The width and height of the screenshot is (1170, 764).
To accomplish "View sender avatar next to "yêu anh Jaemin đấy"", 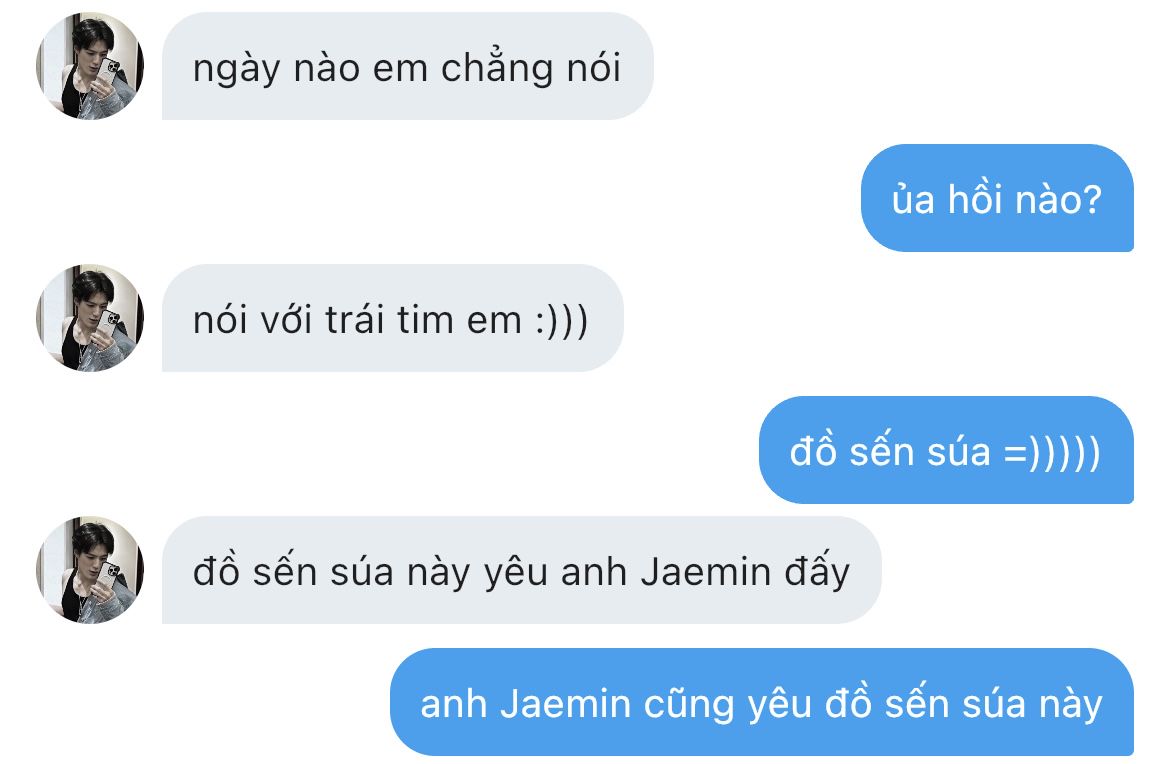I will [x=90, y=570].
